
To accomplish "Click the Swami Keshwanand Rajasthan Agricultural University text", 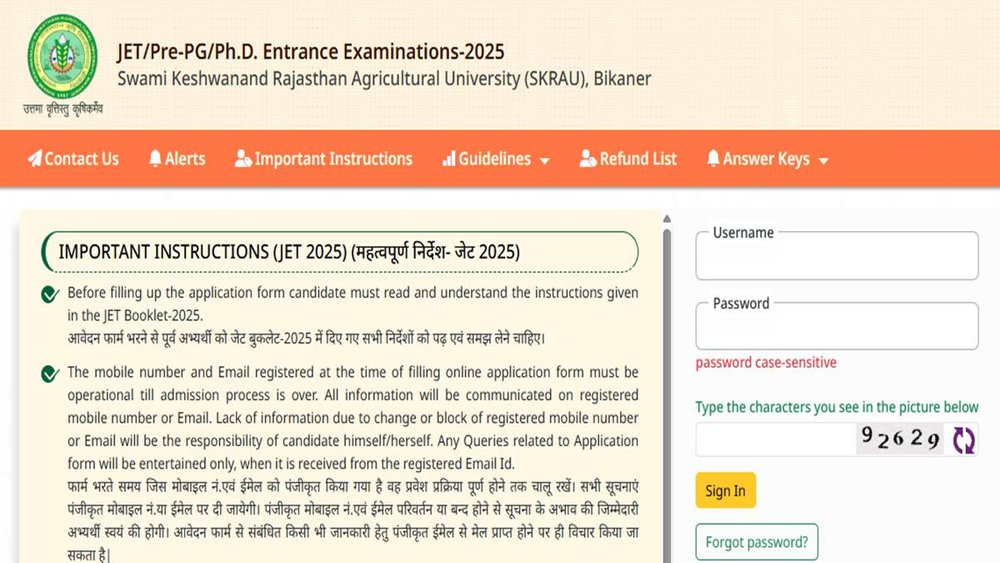I will coord(384,79).
